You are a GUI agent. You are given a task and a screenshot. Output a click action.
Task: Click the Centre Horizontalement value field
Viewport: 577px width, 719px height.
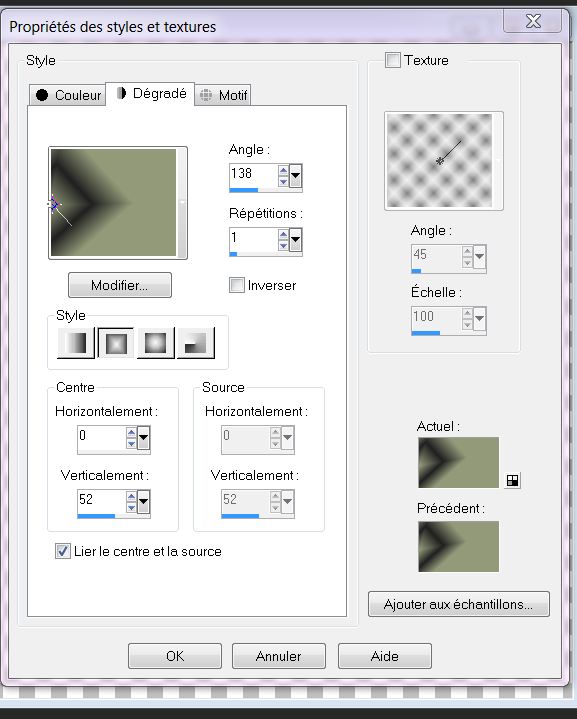click(101, 437)
